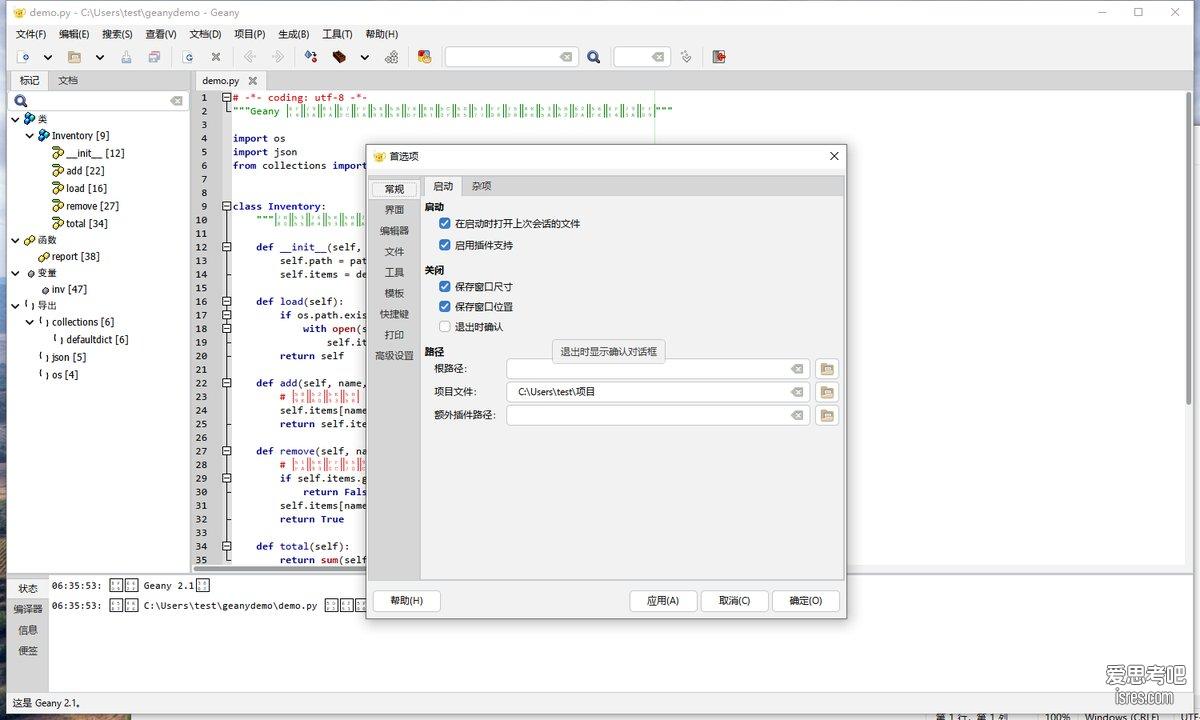Collapse the 变量 tree node
The width and height of the screenshot is (1200, 720).
point(16,273)
